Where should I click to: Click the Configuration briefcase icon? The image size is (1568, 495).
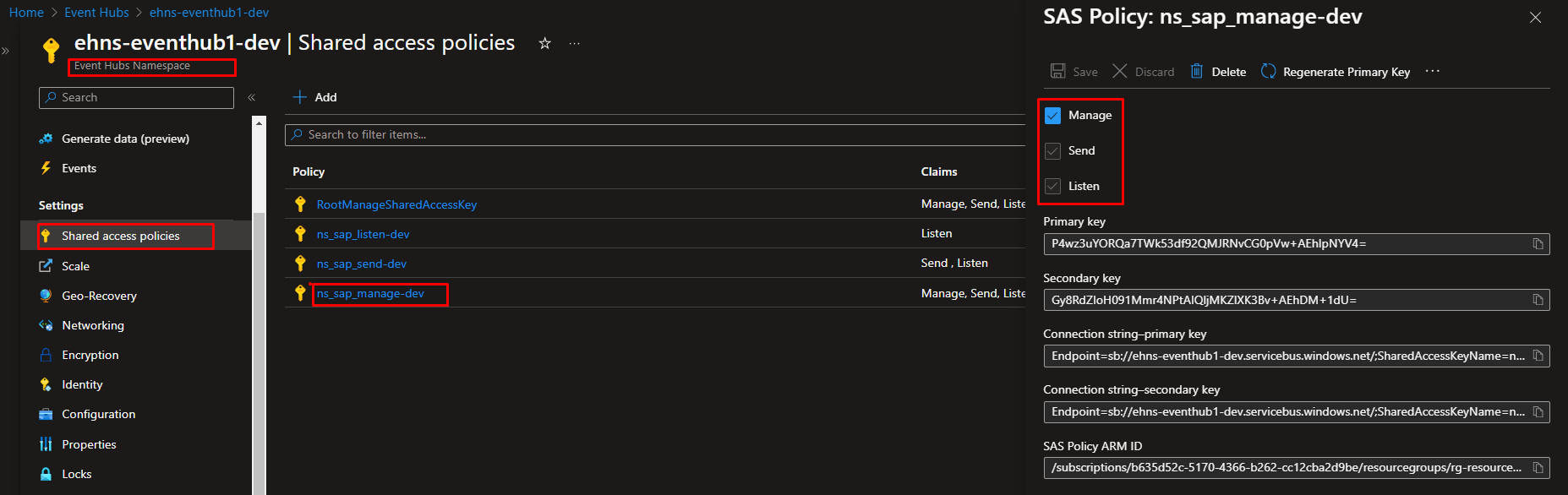[46, 414]
